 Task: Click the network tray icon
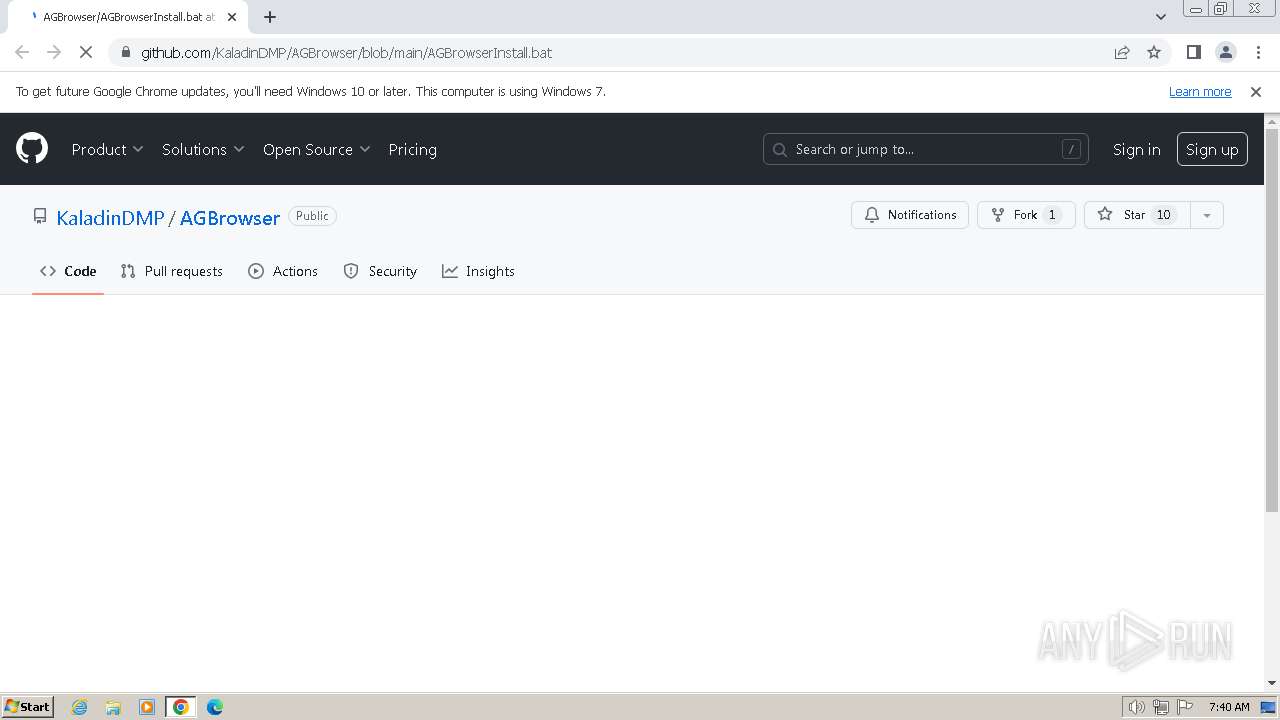click(1161, 706)
